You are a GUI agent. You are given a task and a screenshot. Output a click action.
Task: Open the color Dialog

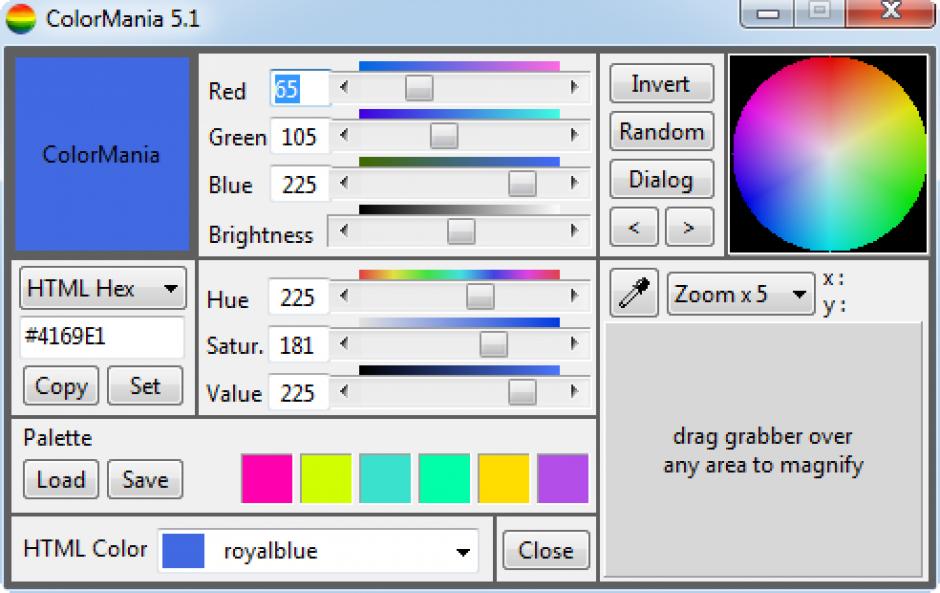(661, 179)
